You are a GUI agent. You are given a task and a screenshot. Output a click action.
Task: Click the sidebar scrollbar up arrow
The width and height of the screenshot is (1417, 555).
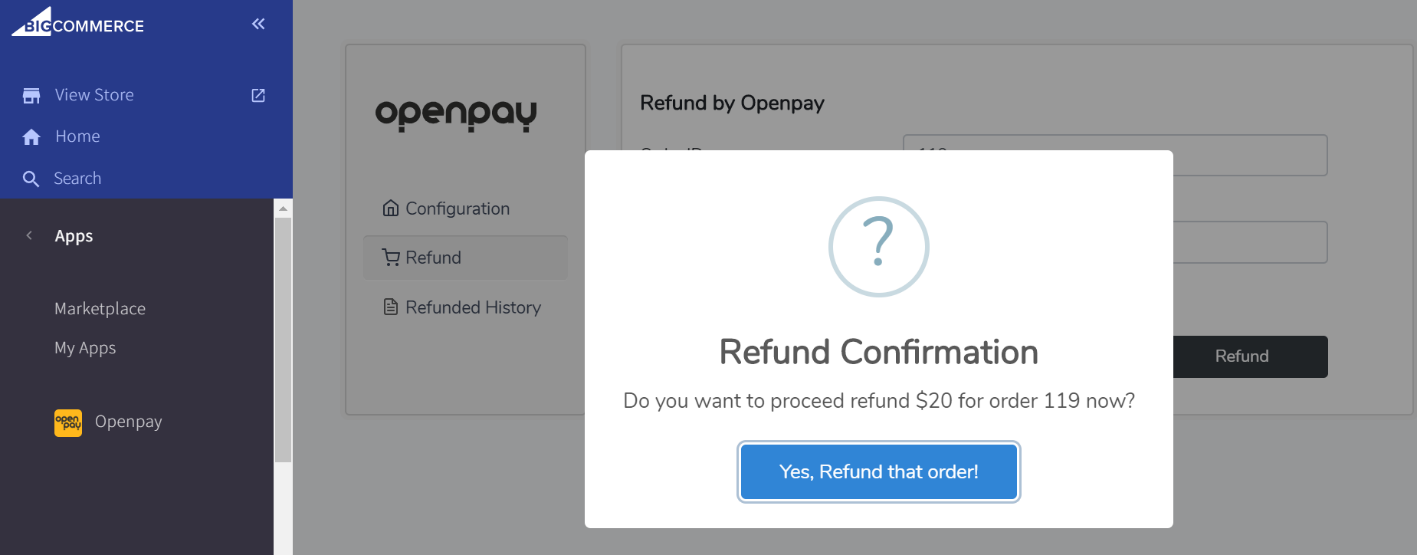(283, 208)
